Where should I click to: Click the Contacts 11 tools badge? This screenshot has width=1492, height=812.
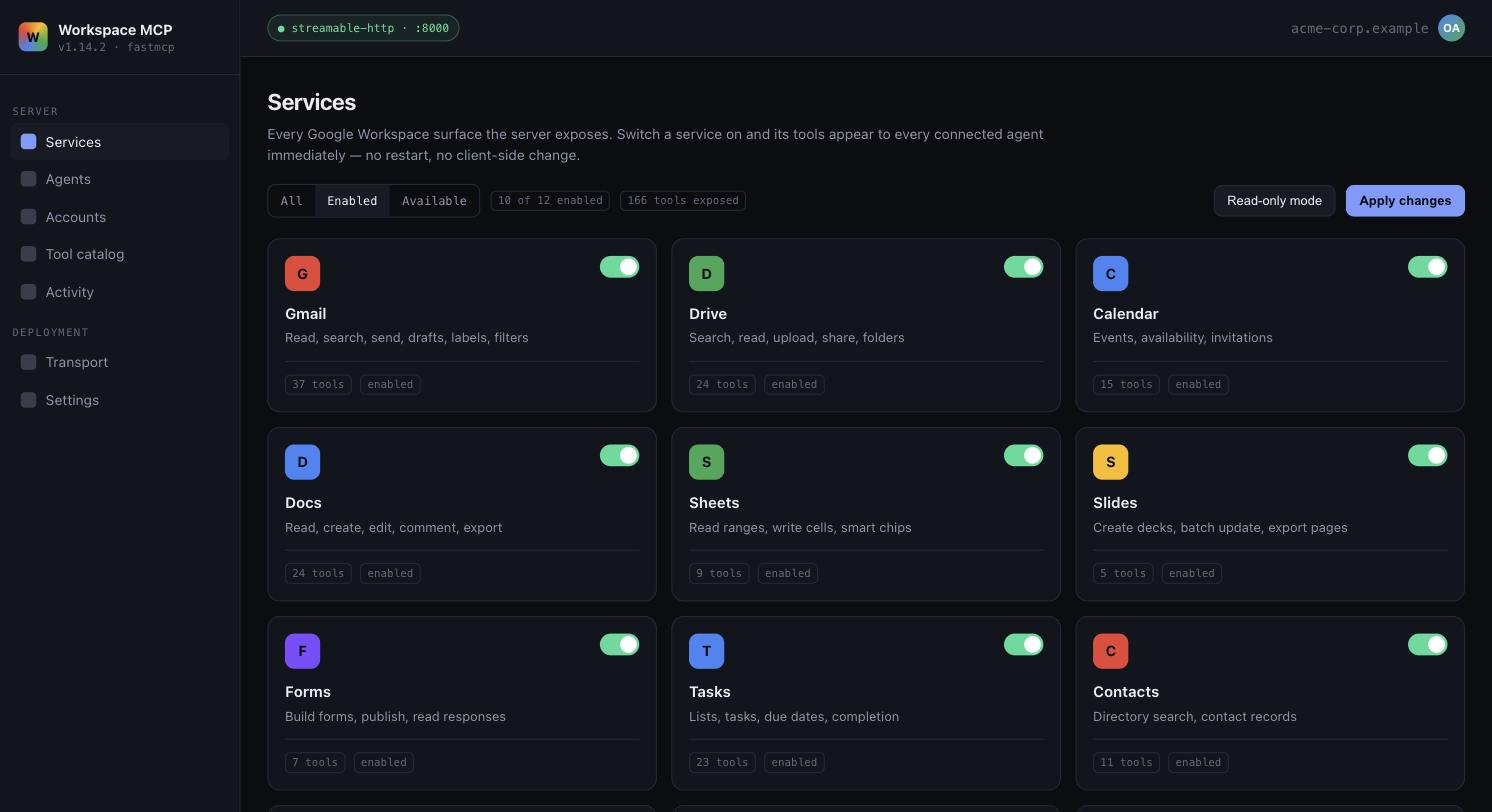1126,762
